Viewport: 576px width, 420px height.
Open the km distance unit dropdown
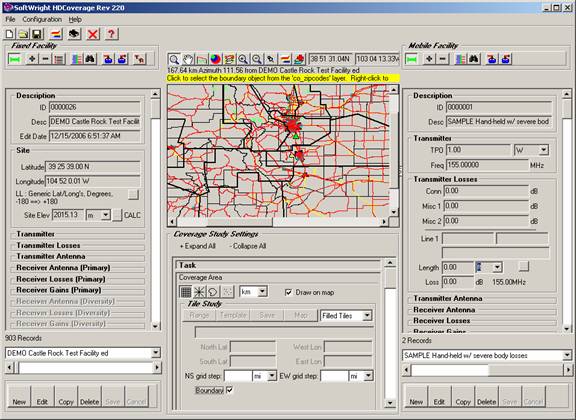262,292
